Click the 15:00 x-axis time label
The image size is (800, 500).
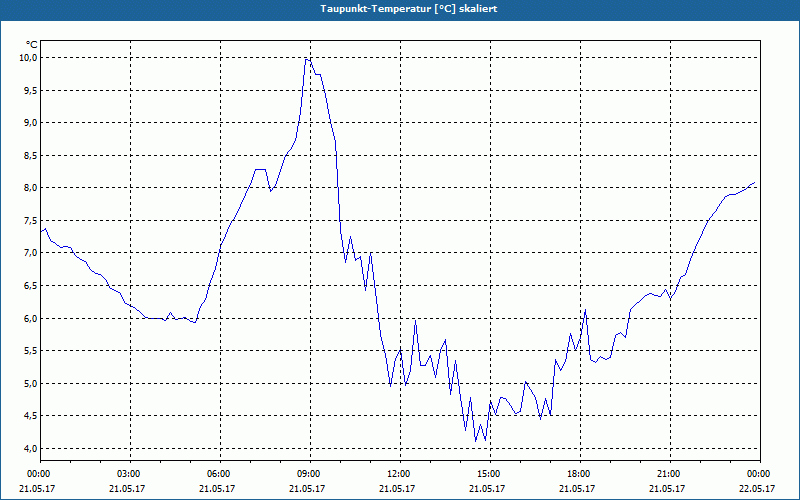[x=487, y=474]
